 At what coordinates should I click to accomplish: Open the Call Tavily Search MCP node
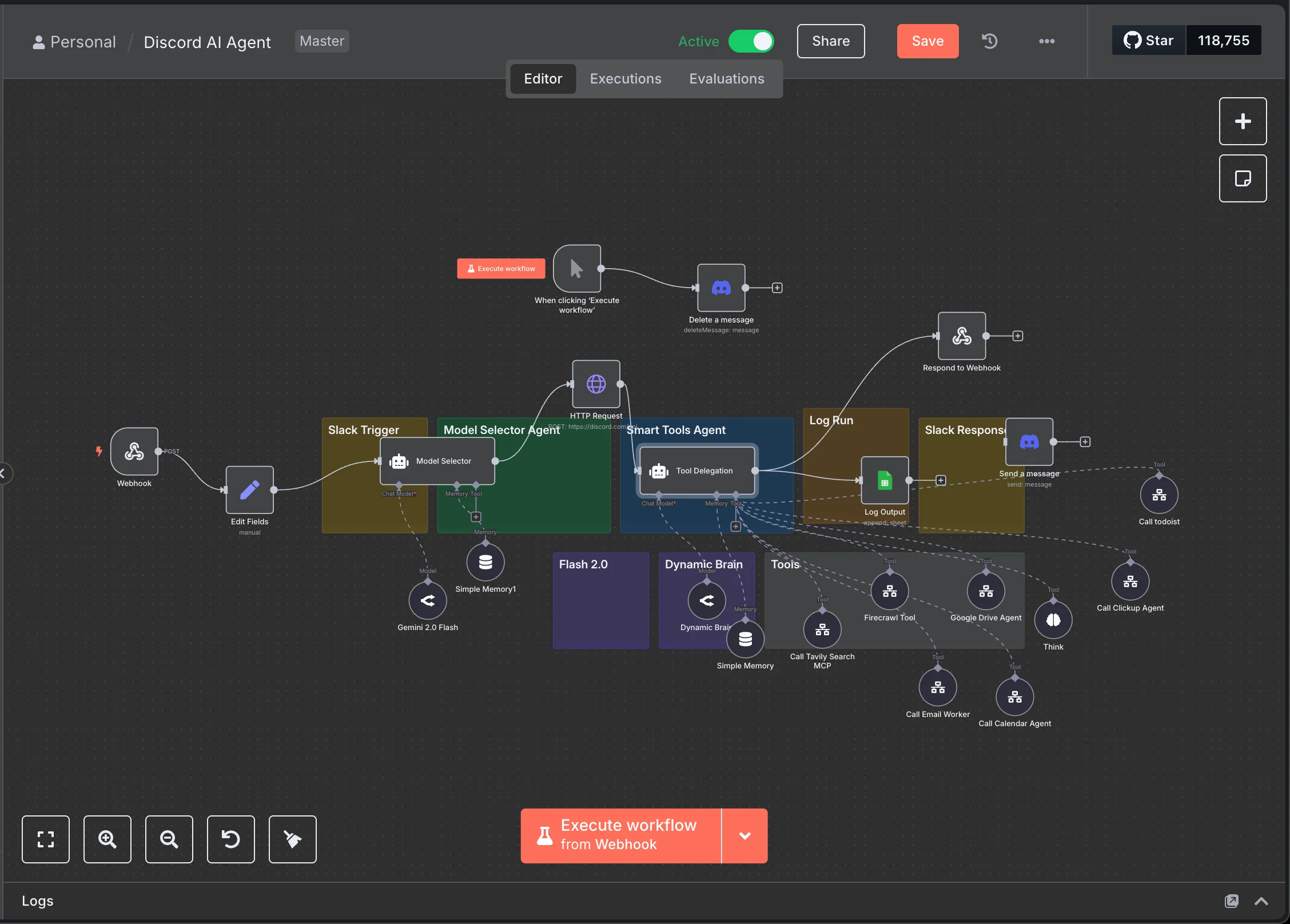point(822,630)
